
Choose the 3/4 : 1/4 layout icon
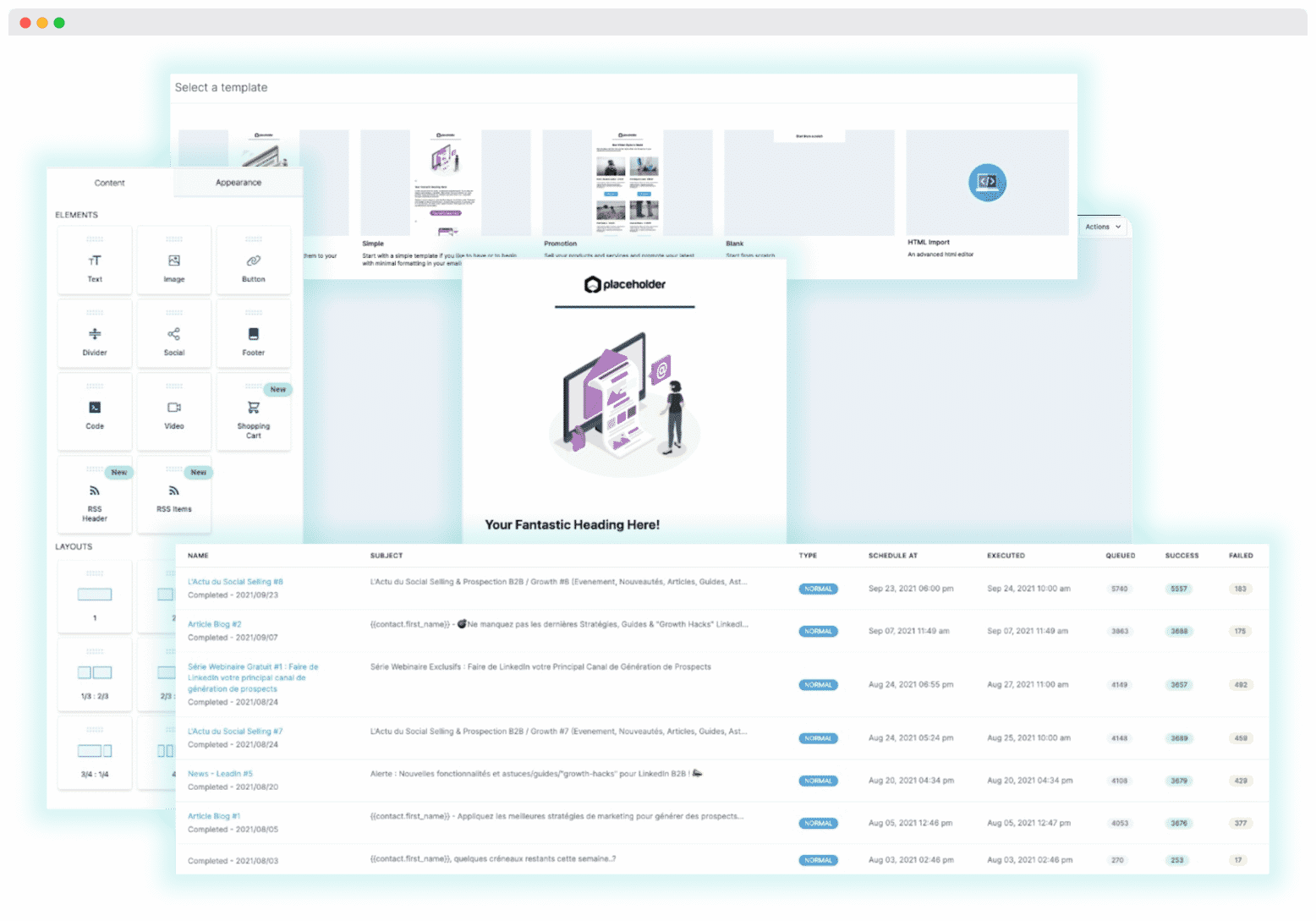click(95, 750)
